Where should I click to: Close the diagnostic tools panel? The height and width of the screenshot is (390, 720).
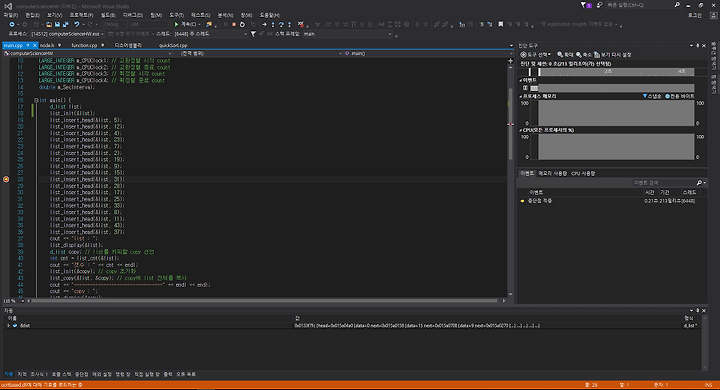coord(704,45)
